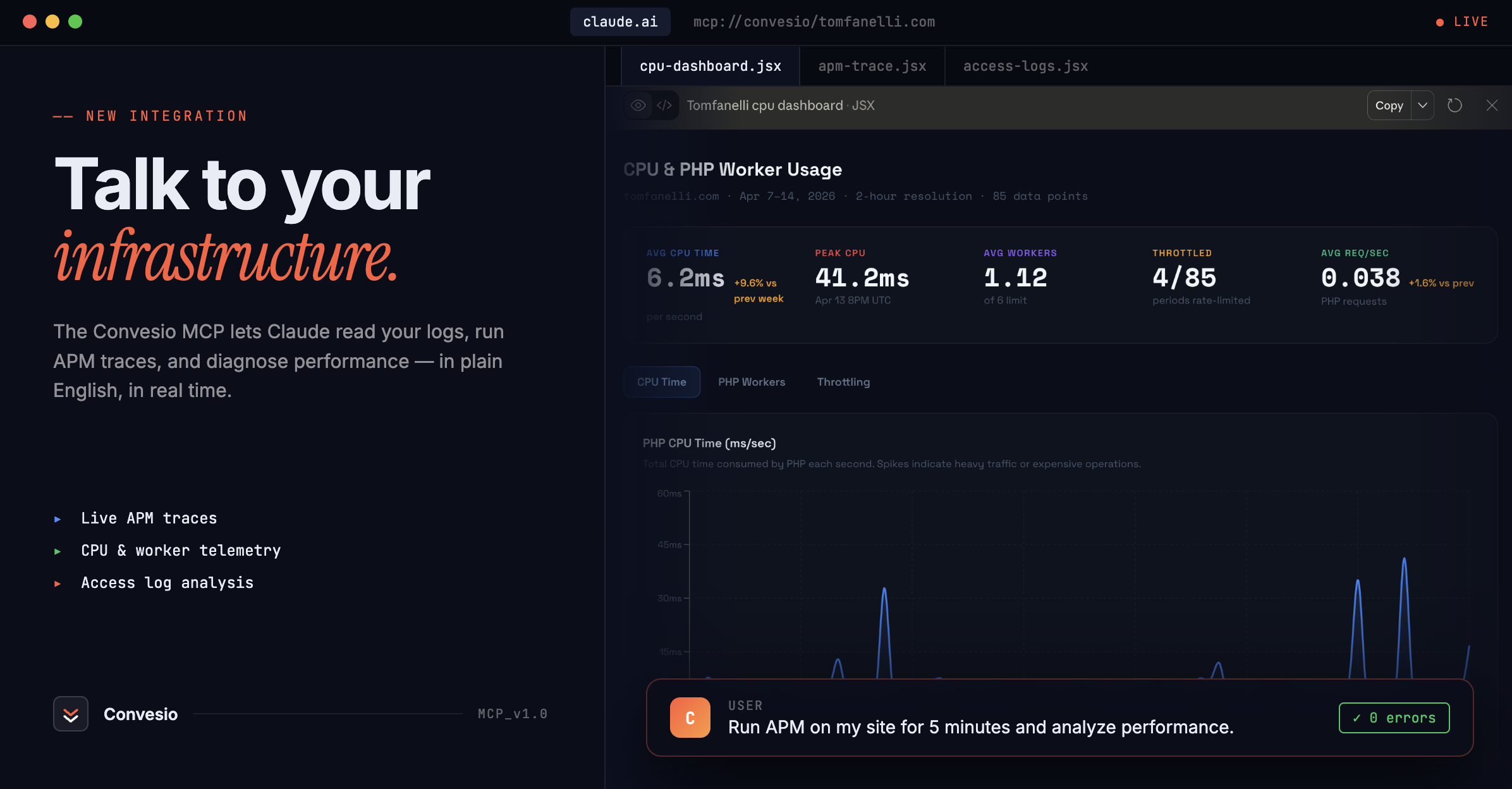Expand the Convesio MCP section chevron
The image size is (1512, 789).
[x=70, y=714]
